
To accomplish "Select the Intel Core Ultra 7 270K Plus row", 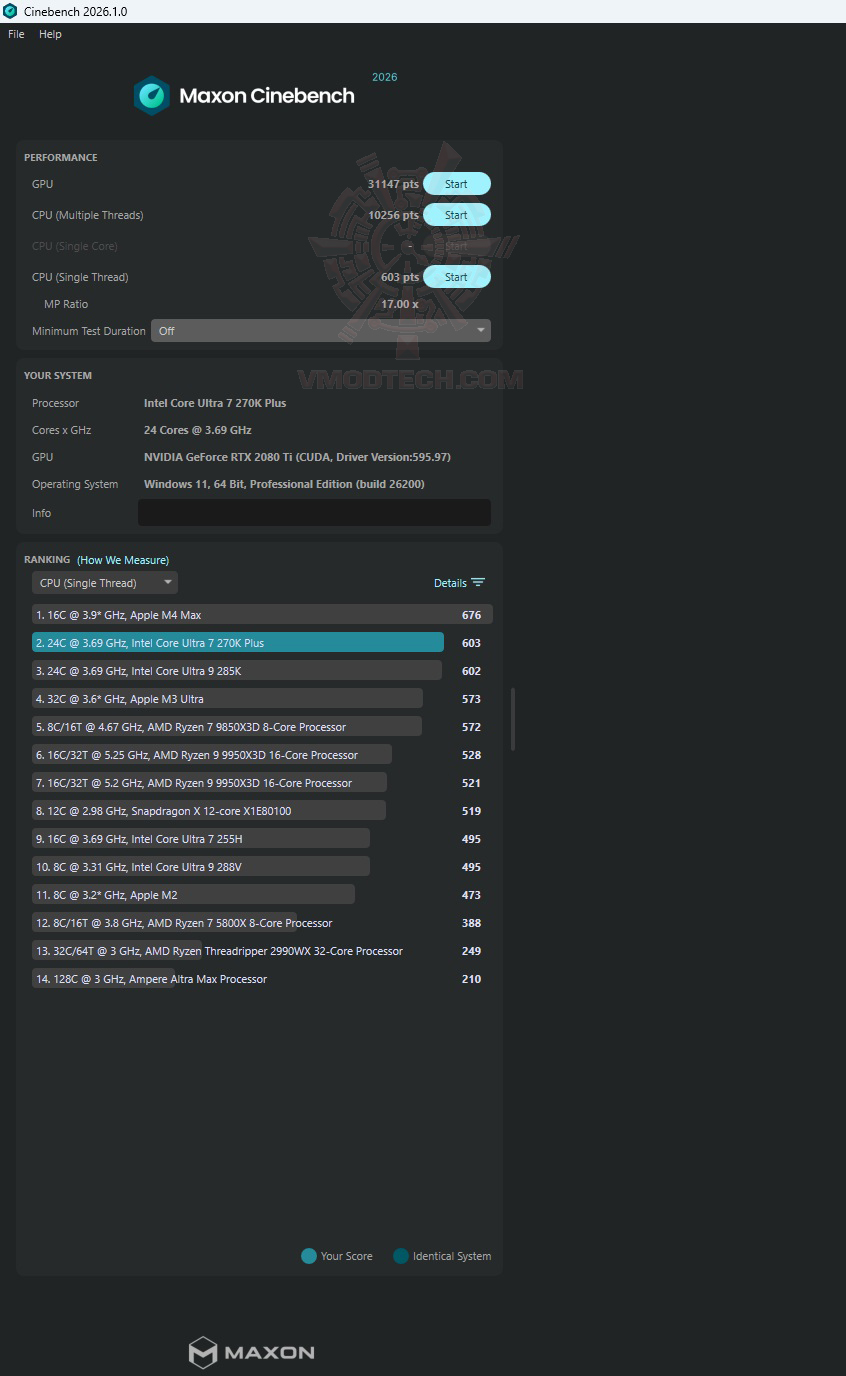I will coord(262,643).
